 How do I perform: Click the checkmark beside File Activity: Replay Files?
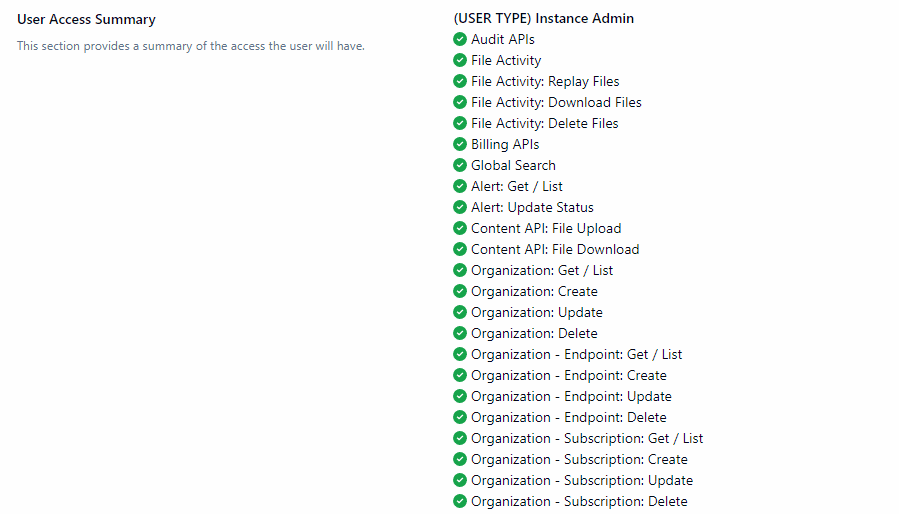460,81
